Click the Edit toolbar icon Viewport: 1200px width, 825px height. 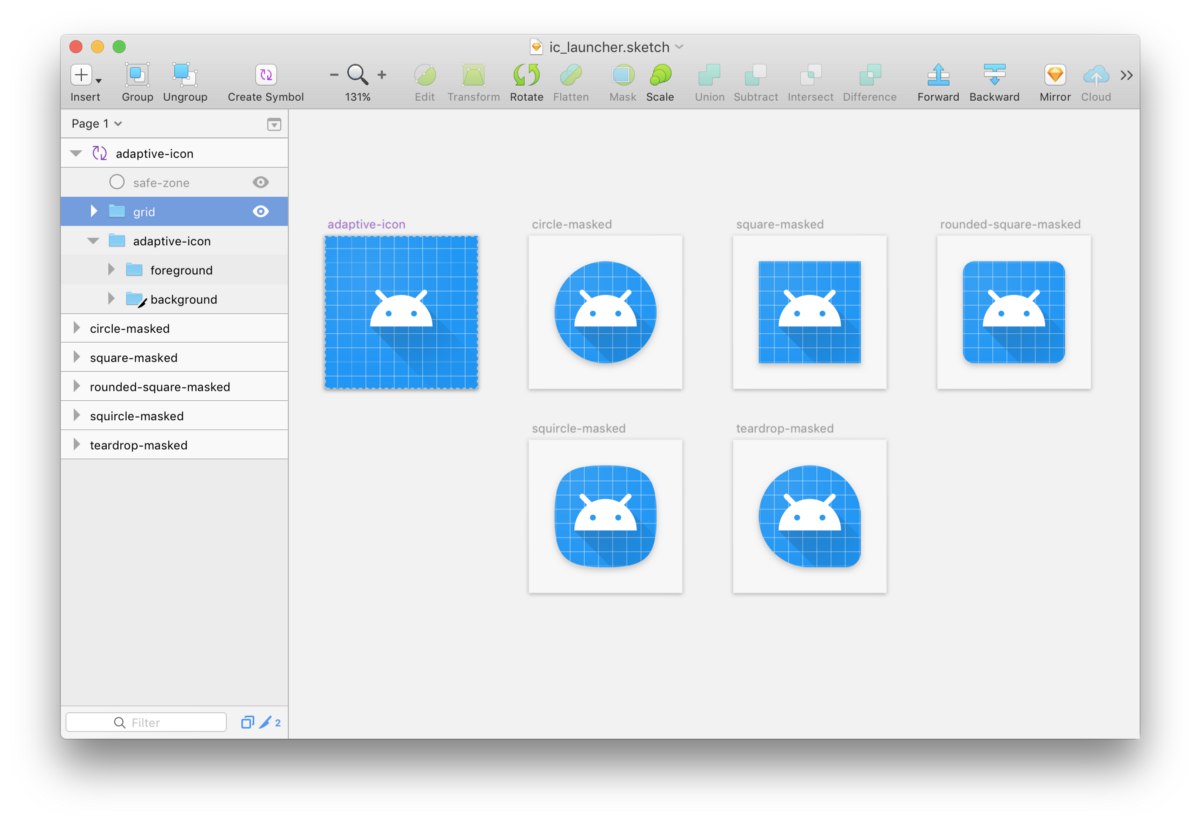425,75
